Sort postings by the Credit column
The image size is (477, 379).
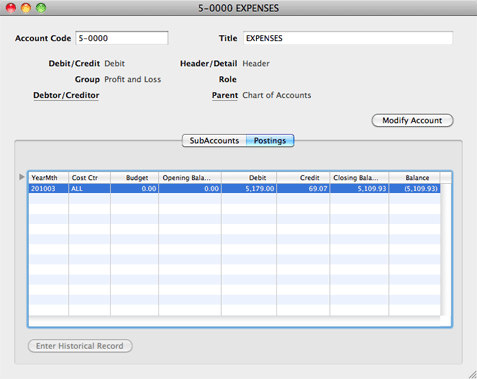pos(303,178)
